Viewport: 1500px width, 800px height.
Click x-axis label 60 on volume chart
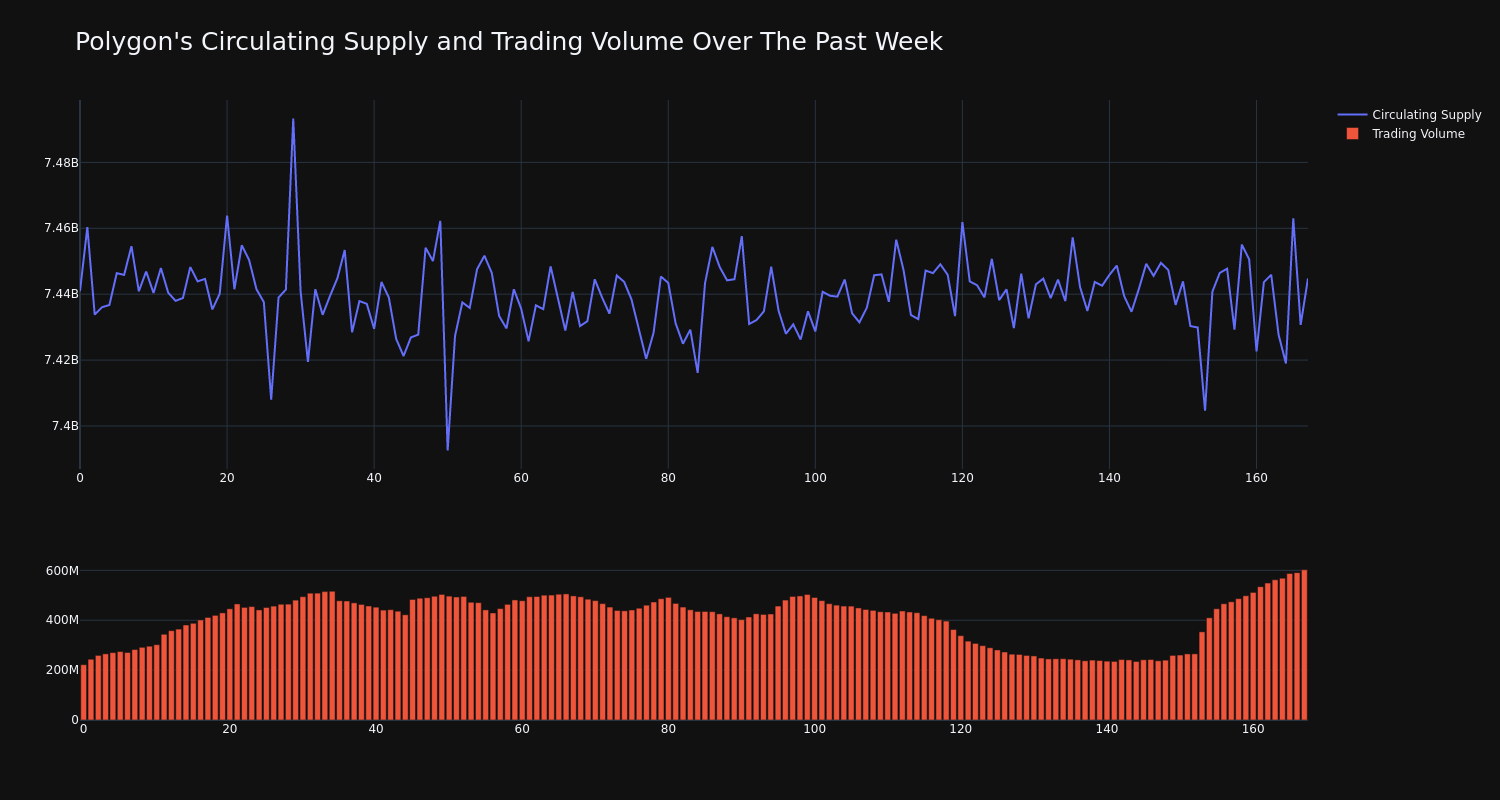522,729
